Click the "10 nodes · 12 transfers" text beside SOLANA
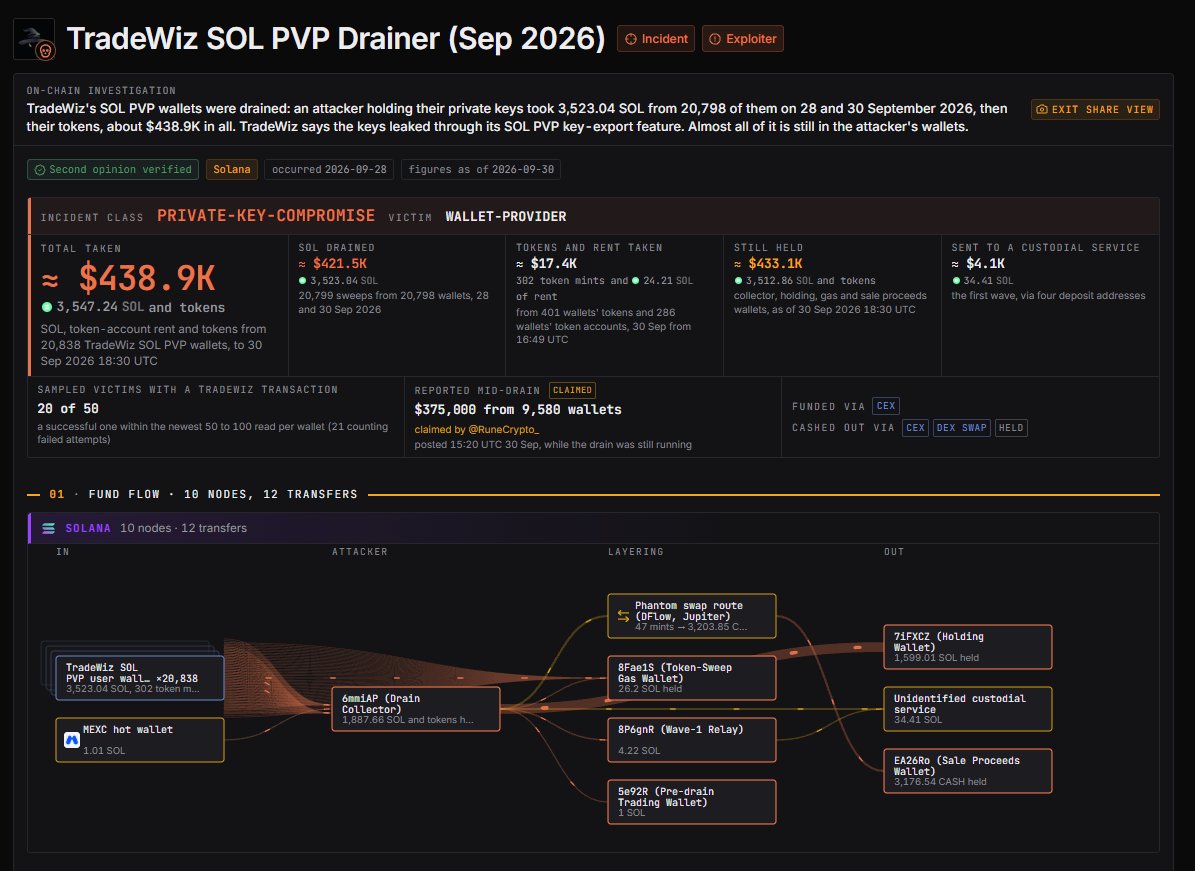The image size is (1195, 871). 184,528
